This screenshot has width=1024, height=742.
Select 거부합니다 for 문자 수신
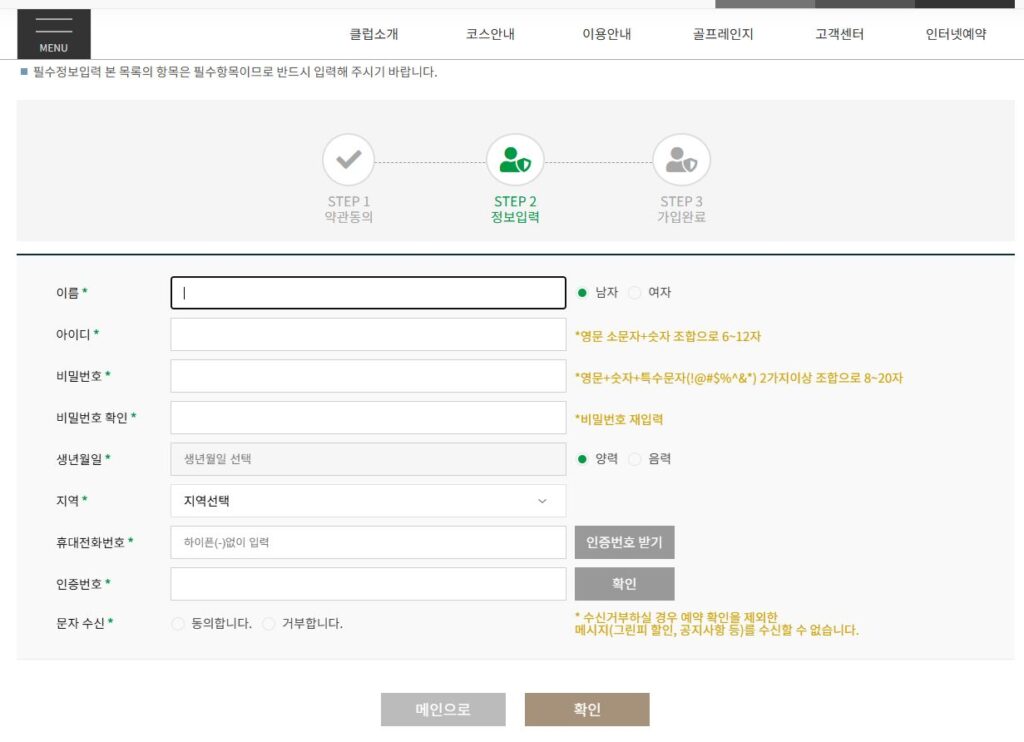(268, 623)
